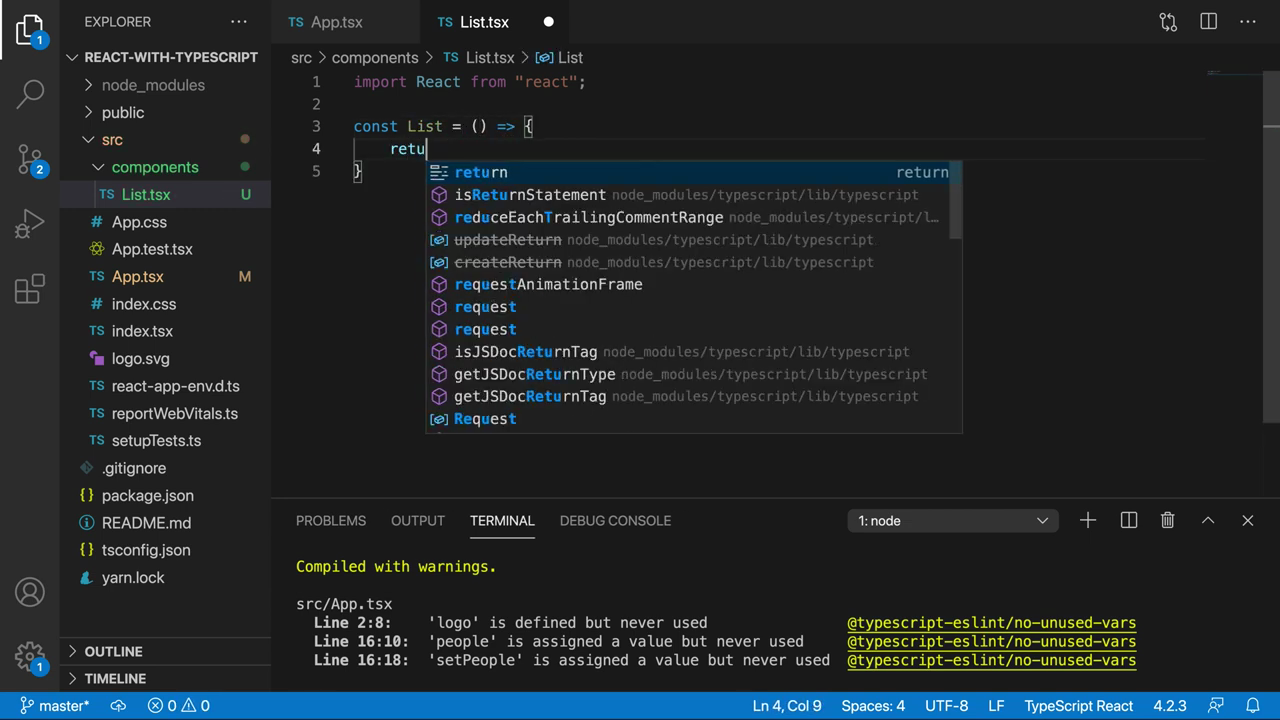The image size is (1280, 720).
Task: Select the Terminal panel tab
Action: [x=502, y=520]
